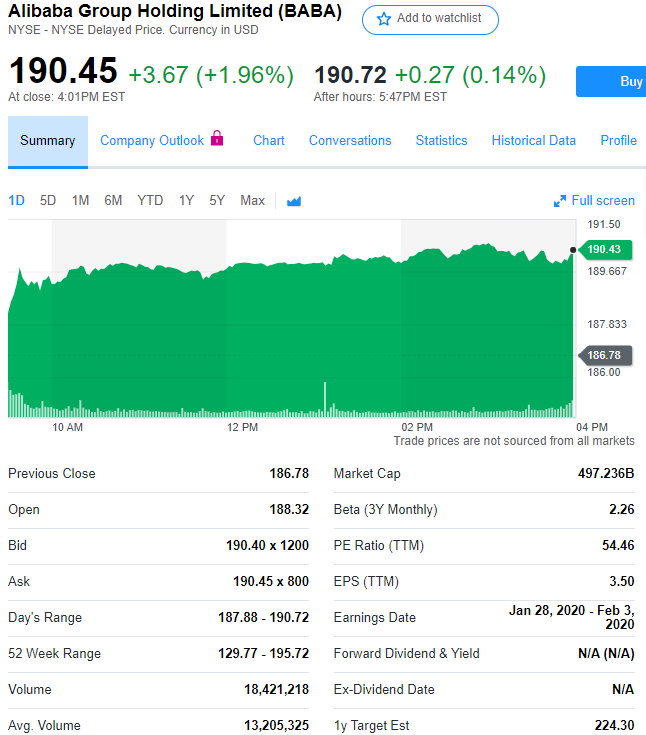
Task: Click the Ask value 190.45 x 800
Action: (271, 582)
